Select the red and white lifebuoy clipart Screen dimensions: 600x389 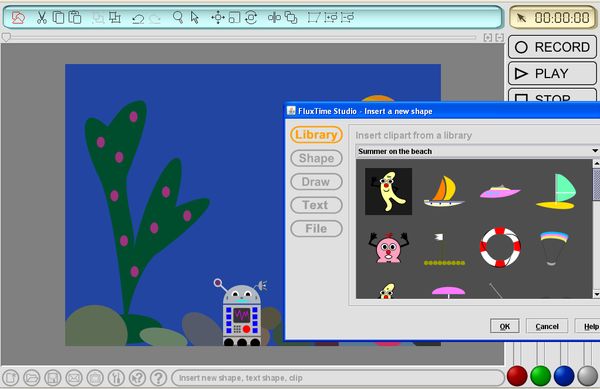[500, 247]
